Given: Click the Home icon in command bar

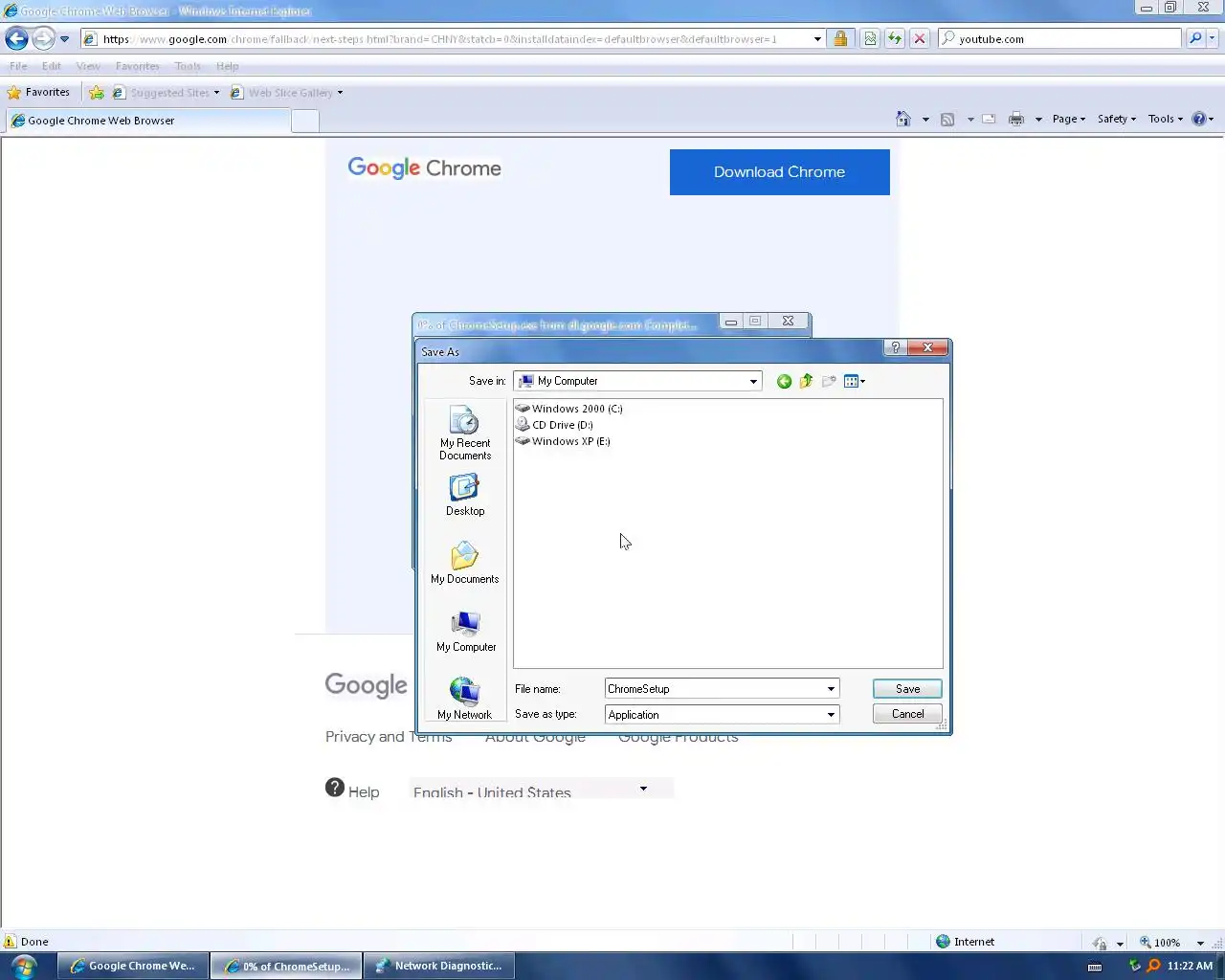Looking at the screenshot, I should [x=902, y=119].
